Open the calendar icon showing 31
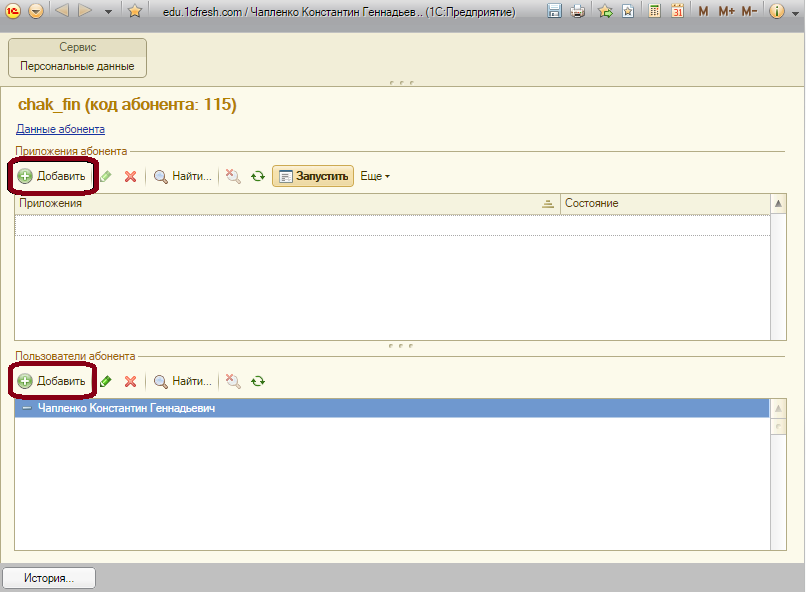Image resolution: width=806 pixels, height=592 pixels. 677,11
